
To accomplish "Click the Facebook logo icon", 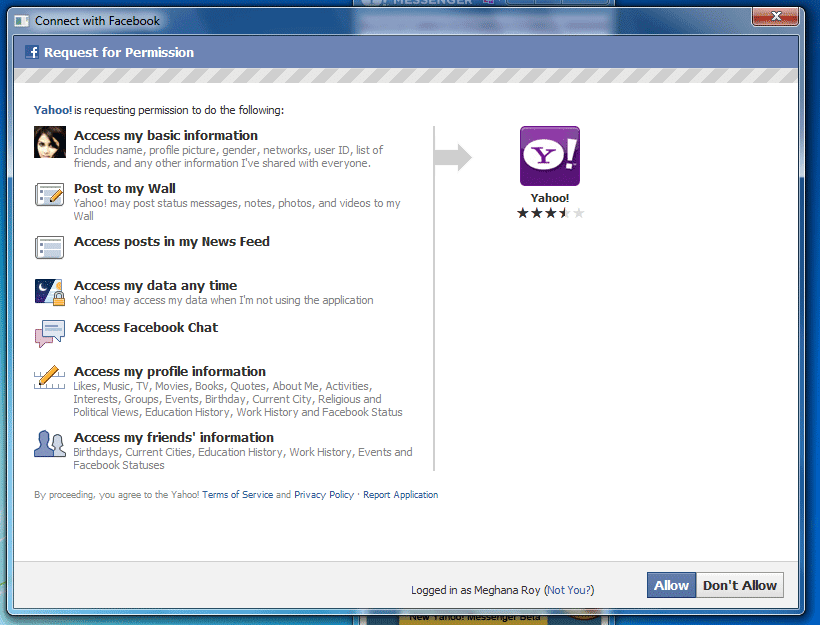I will coord(32,52).
